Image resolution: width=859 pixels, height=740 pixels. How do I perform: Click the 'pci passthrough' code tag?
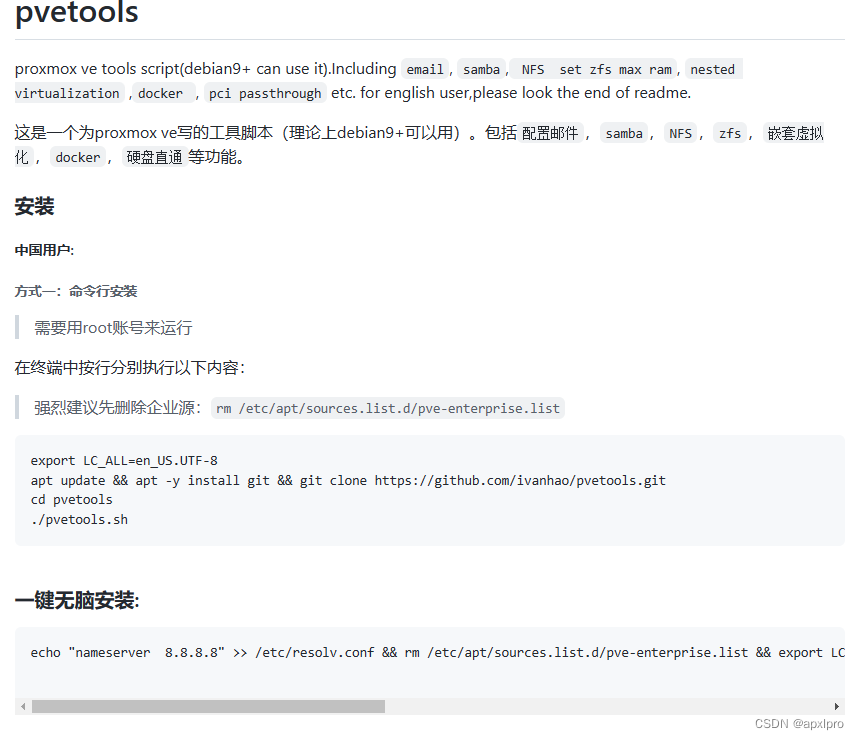point(265,94)
